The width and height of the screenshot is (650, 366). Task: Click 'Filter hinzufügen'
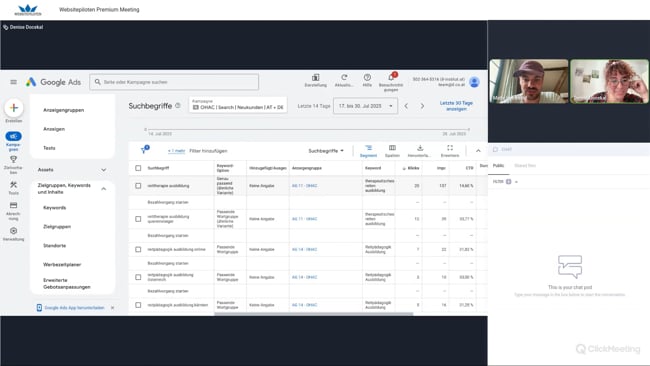(208, 151)
